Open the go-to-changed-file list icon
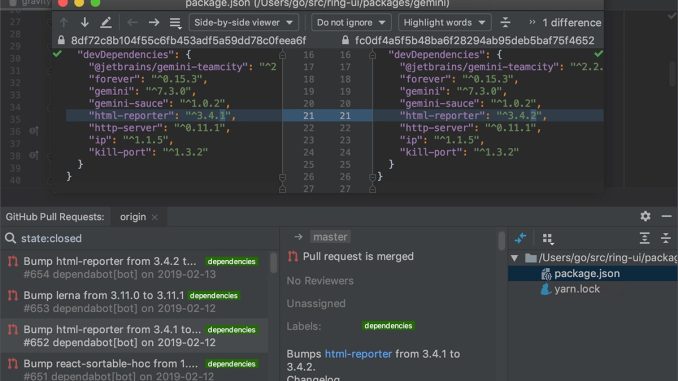 pyautogui.click(x=175, y=22)
